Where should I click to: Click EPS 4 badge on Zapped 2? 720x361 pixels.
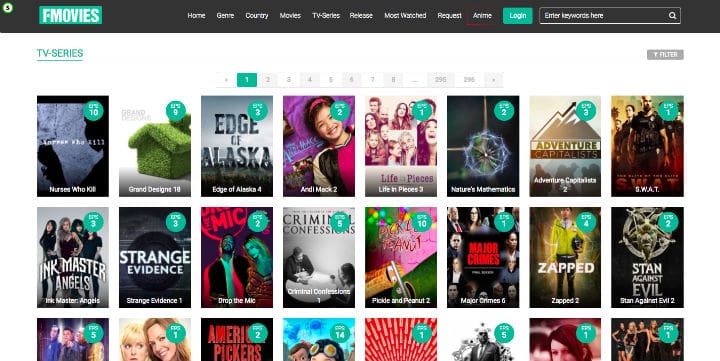586,222
